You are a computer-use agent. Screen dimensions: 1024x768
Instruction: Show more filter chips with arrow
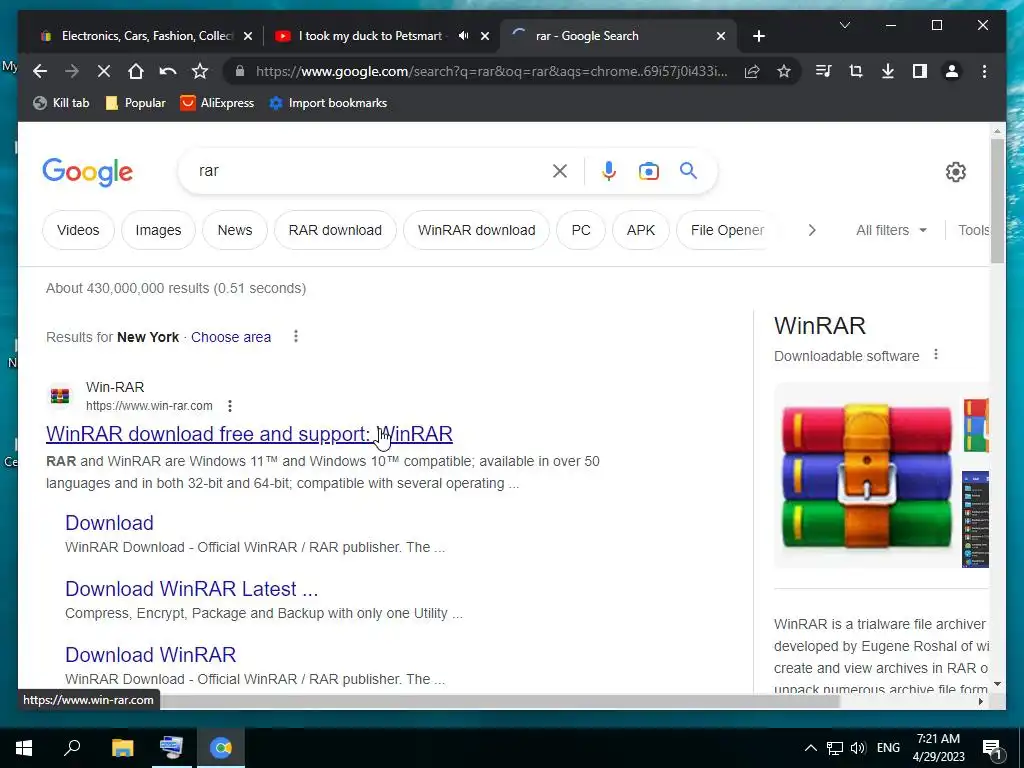pyautogui.click(x=812, y=230)
